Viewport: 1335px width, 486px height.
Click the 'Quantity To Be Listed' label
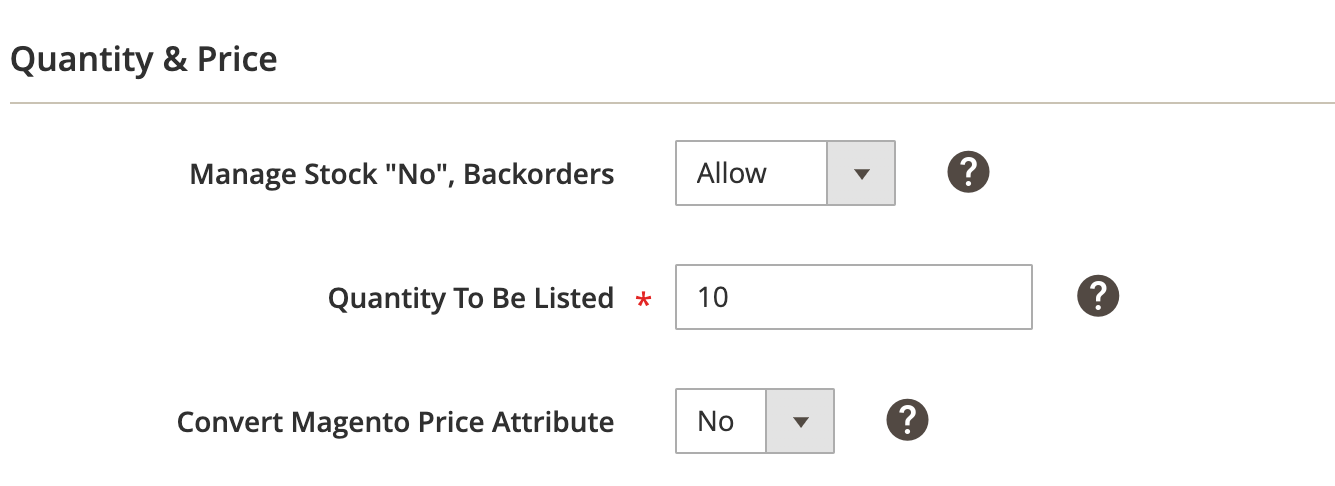point(470,298)
